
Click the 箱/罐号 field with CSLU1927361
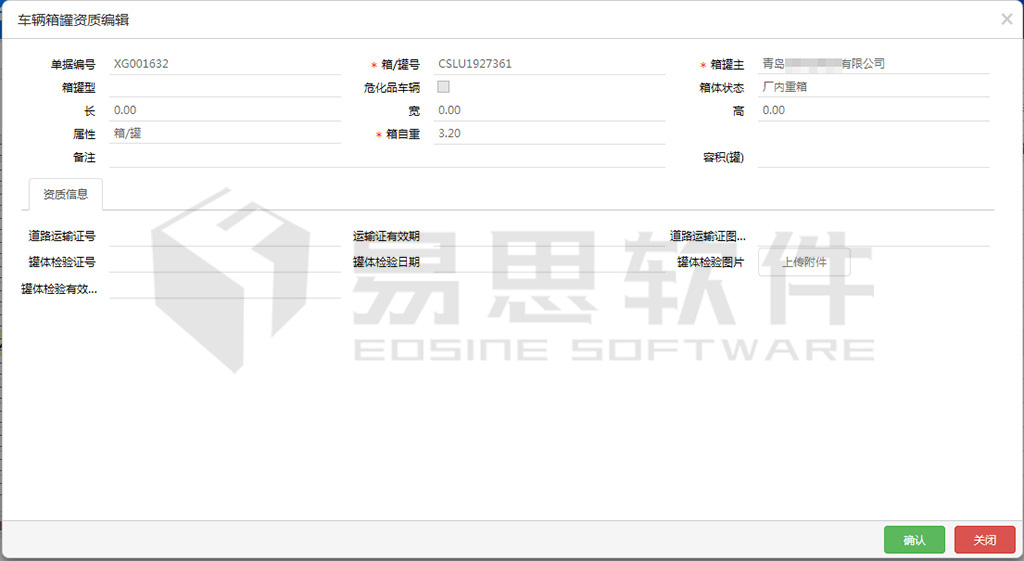(x=549, y=64)
